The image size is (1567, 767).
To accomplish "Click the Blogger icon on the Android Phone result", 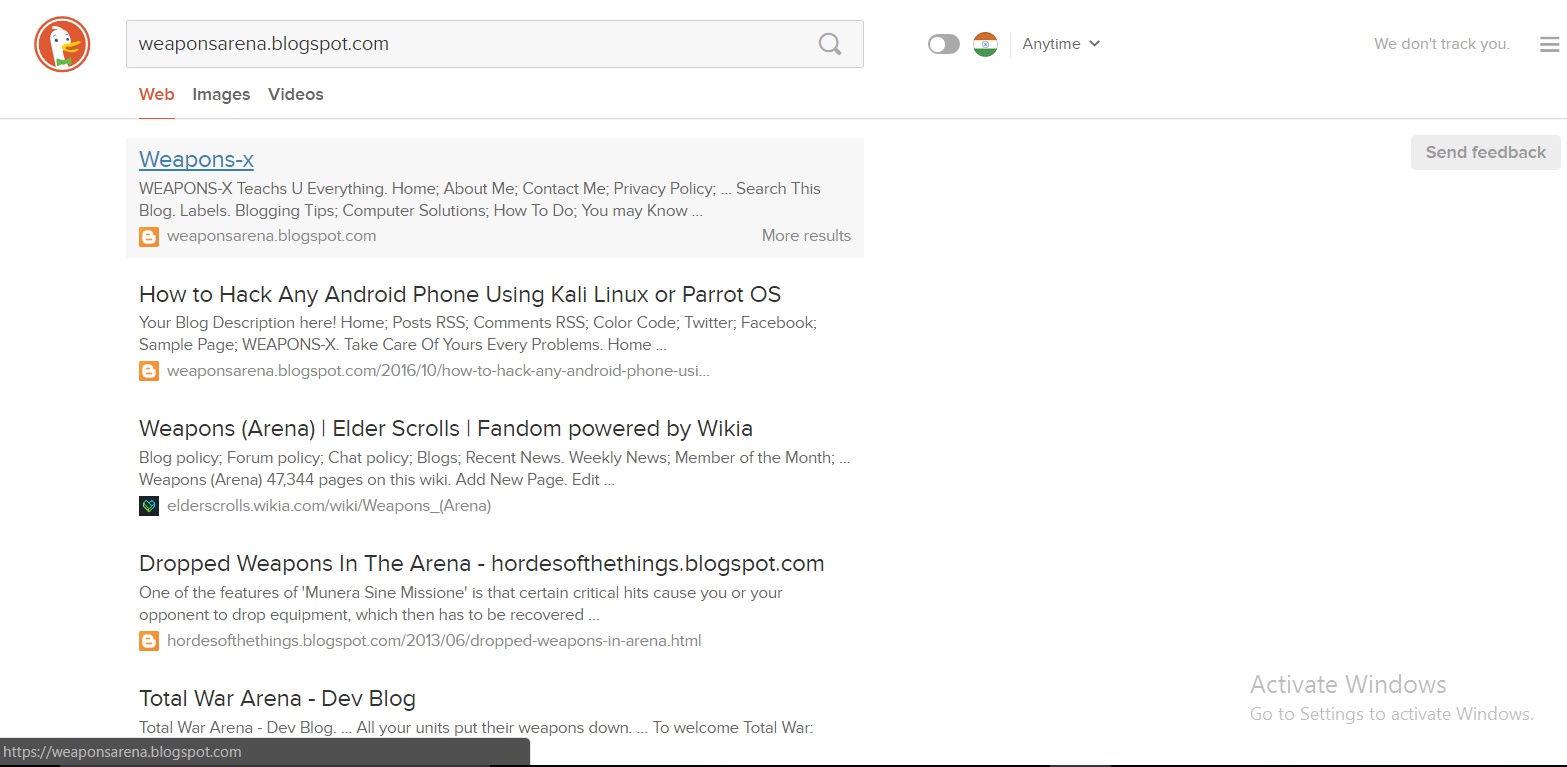I will click(x=149, y=371).
